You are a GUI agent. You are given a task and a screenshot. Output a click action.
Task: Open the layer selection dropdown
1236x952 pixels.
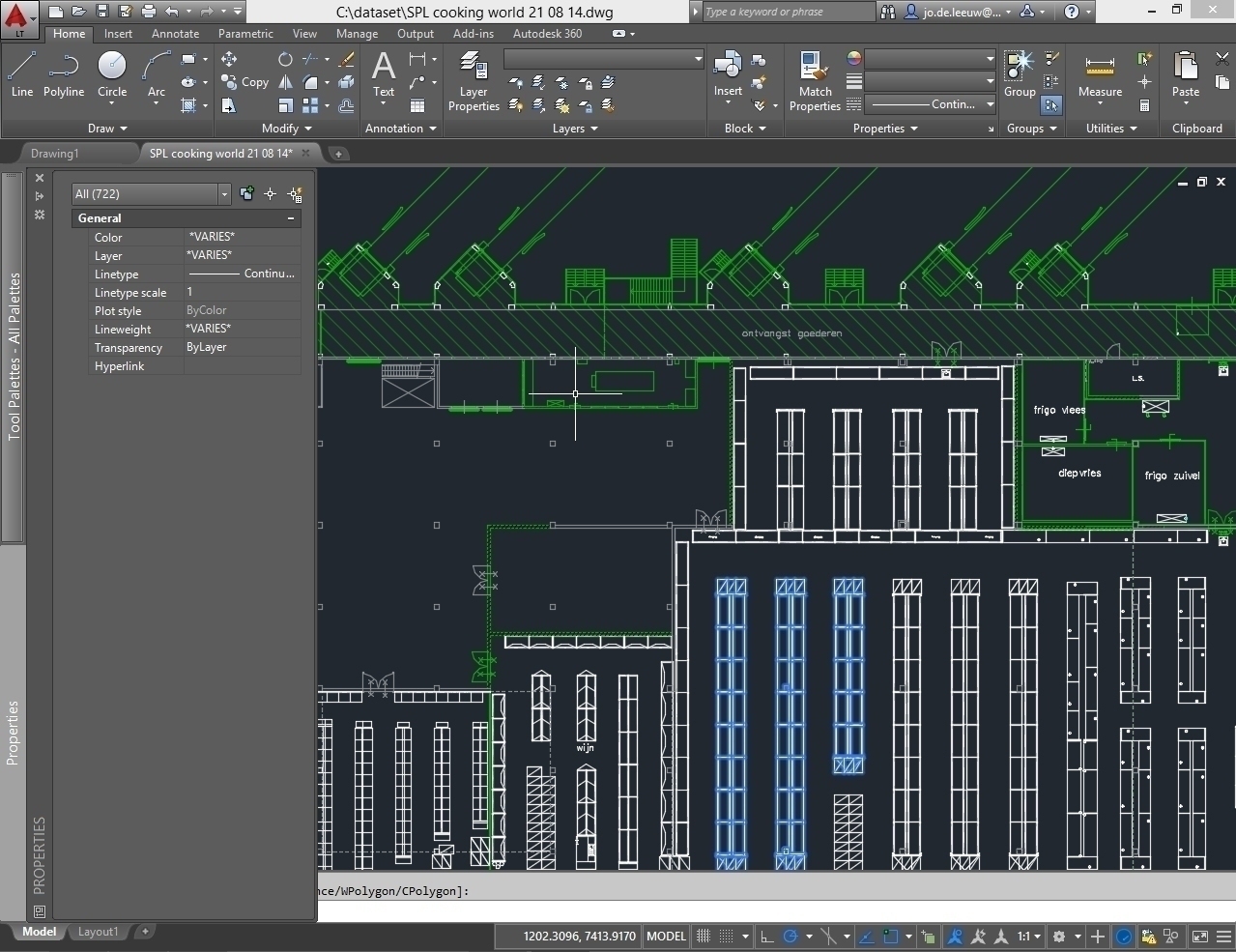pyautogui.click(x=698, y=59)
